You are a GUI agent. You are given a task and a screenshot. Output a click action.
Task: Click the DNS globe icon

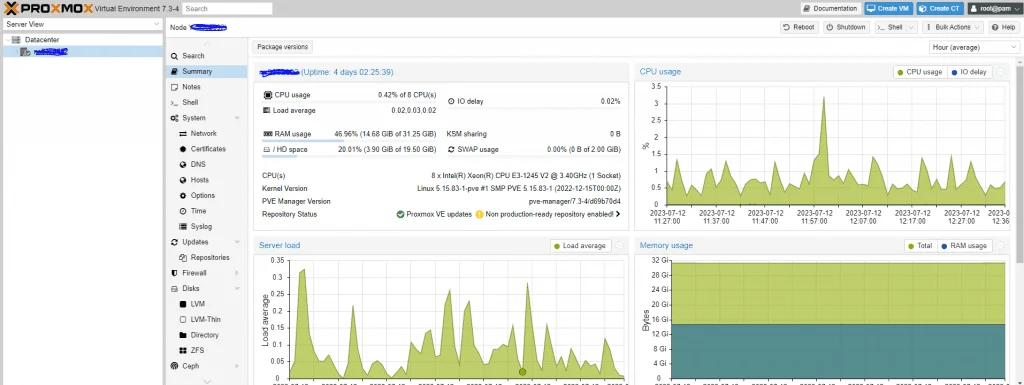pyautogui.click(x=184, y=164)
